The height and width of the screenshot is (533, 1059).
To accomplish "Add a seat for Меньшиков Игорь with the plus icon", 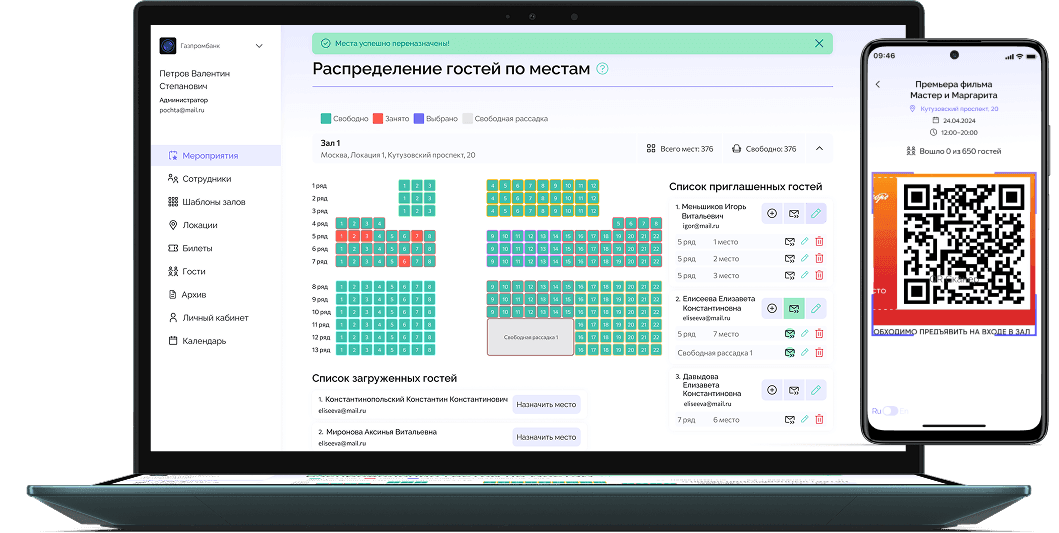I will tap(772, 213).
